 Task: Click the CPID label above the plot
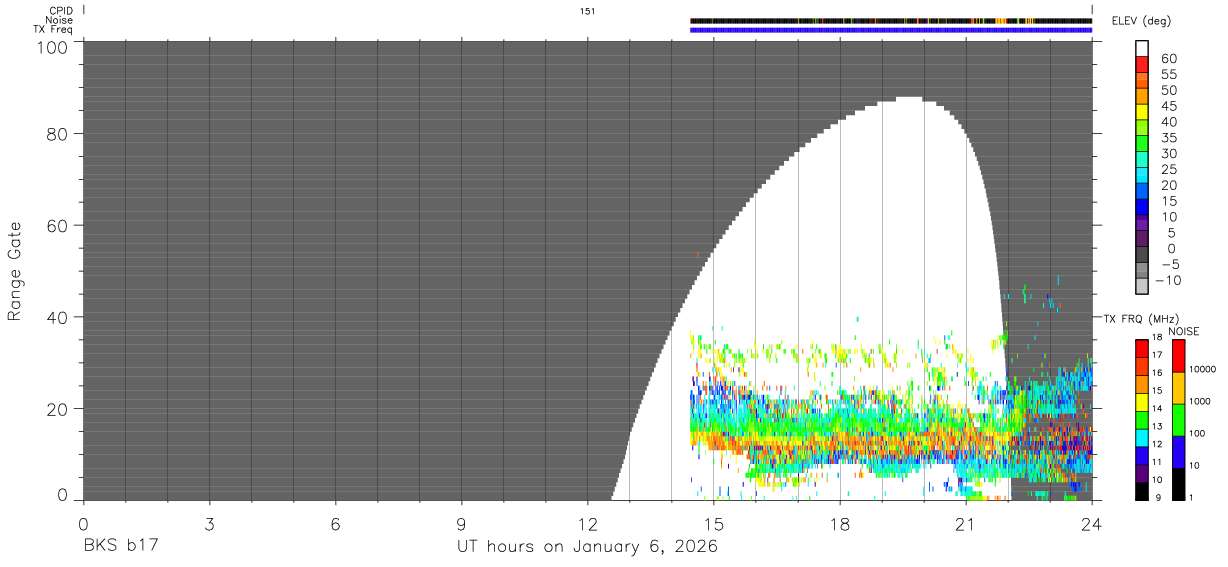[x=61, y=11]
